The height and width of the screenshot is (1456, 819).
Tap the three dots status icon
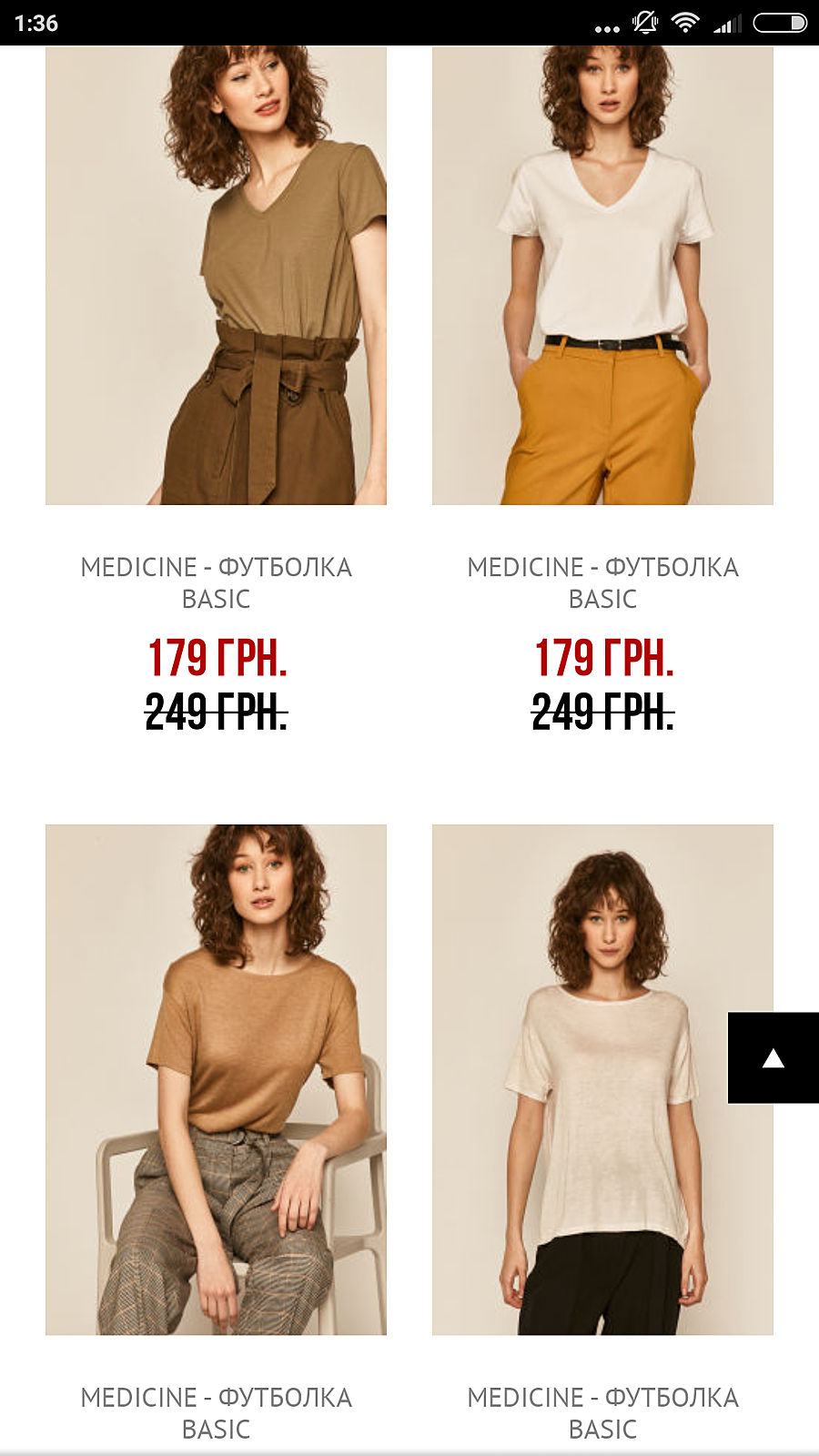pyautogui.click(x=607, y=29)
